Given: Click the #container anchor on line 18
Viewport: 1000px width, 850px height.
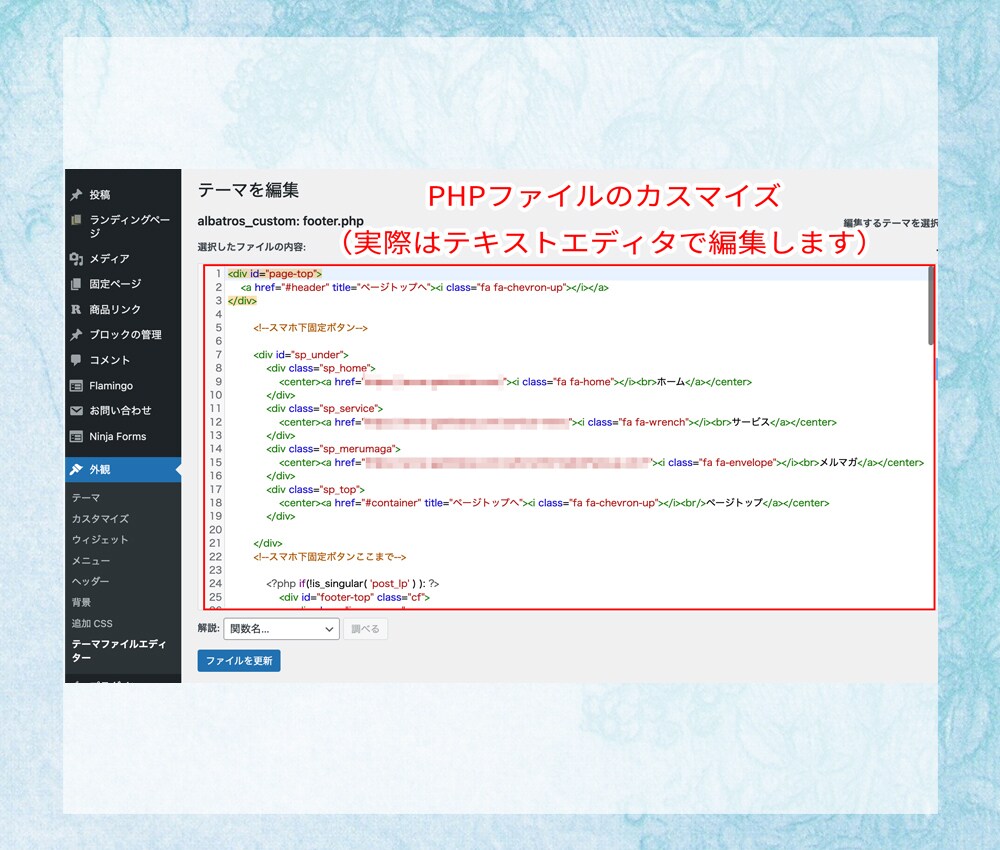Looking at the screenshot, I should click(554, 503).
